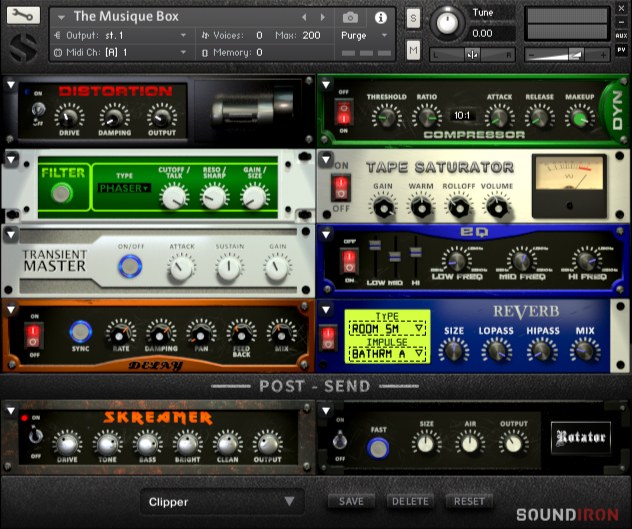Click the Skreamer TONE knob
Viewport: 632px width, 529px height.
click(x=108, y=444)
